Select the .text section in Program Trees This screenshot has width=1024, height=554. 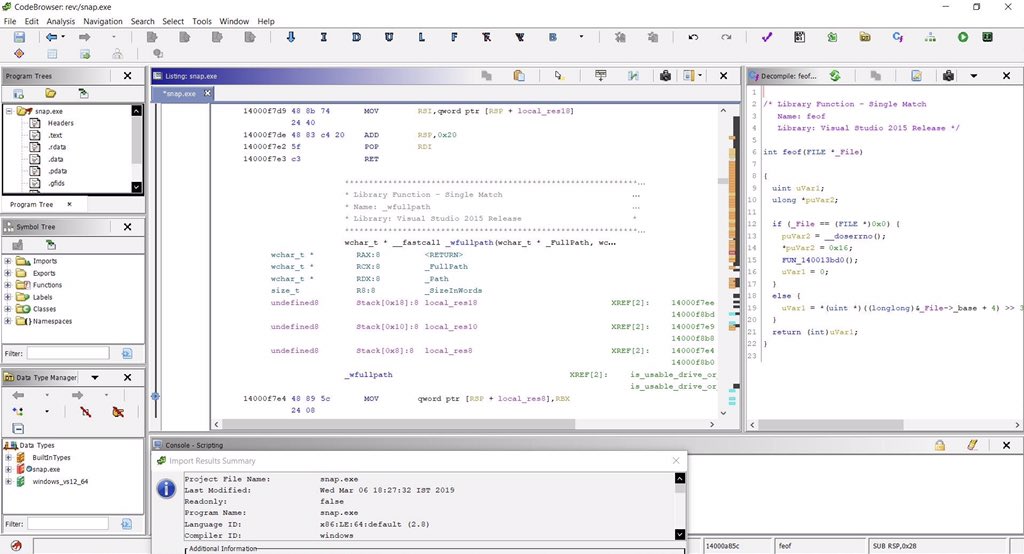[x=55, y=135]
